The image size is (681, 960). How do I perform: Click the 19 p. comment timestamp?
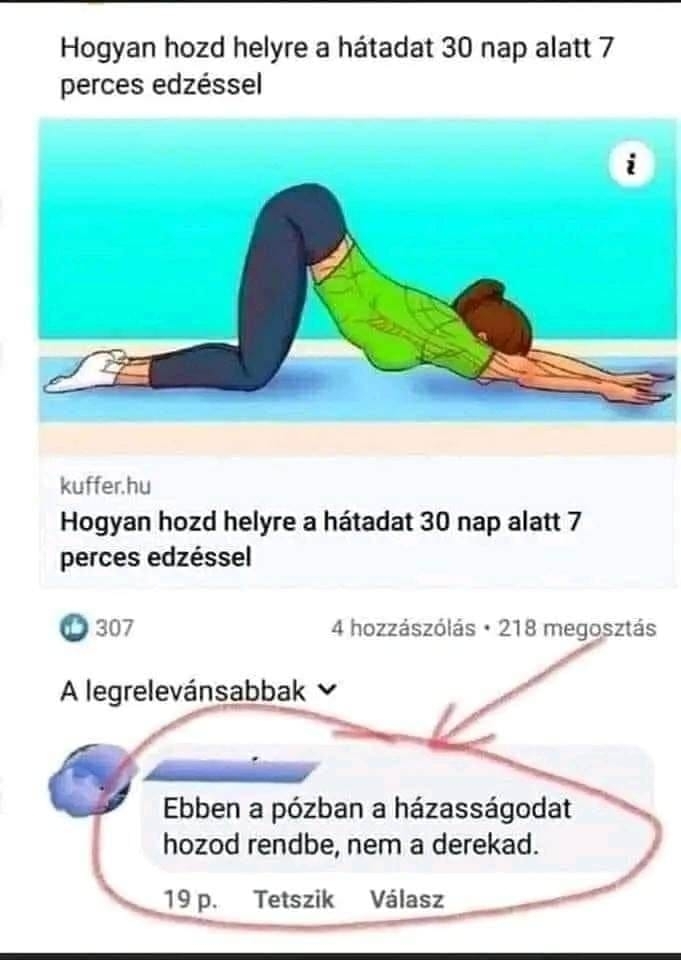coord(190,900)
